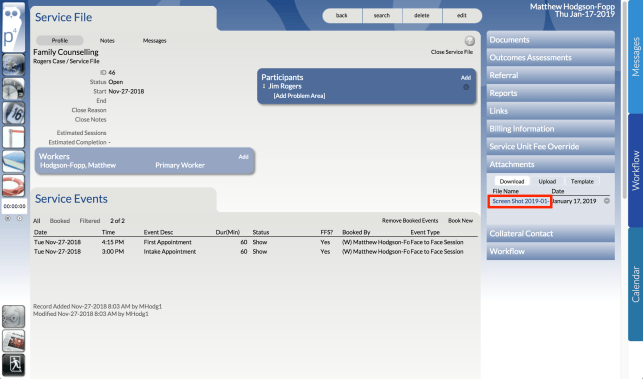Expand the Outcomes Assessments panel
Viewport: 643px width, 379px height.
click(550, 57)
